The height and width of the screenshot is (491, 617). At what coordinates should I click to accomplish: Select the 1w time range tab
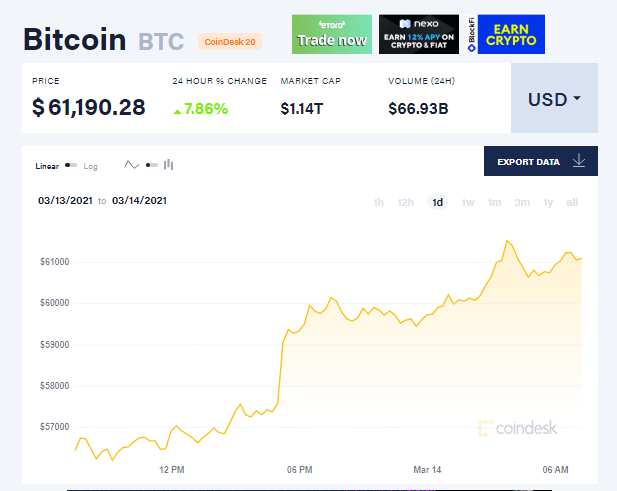click(x=468, y=202)
